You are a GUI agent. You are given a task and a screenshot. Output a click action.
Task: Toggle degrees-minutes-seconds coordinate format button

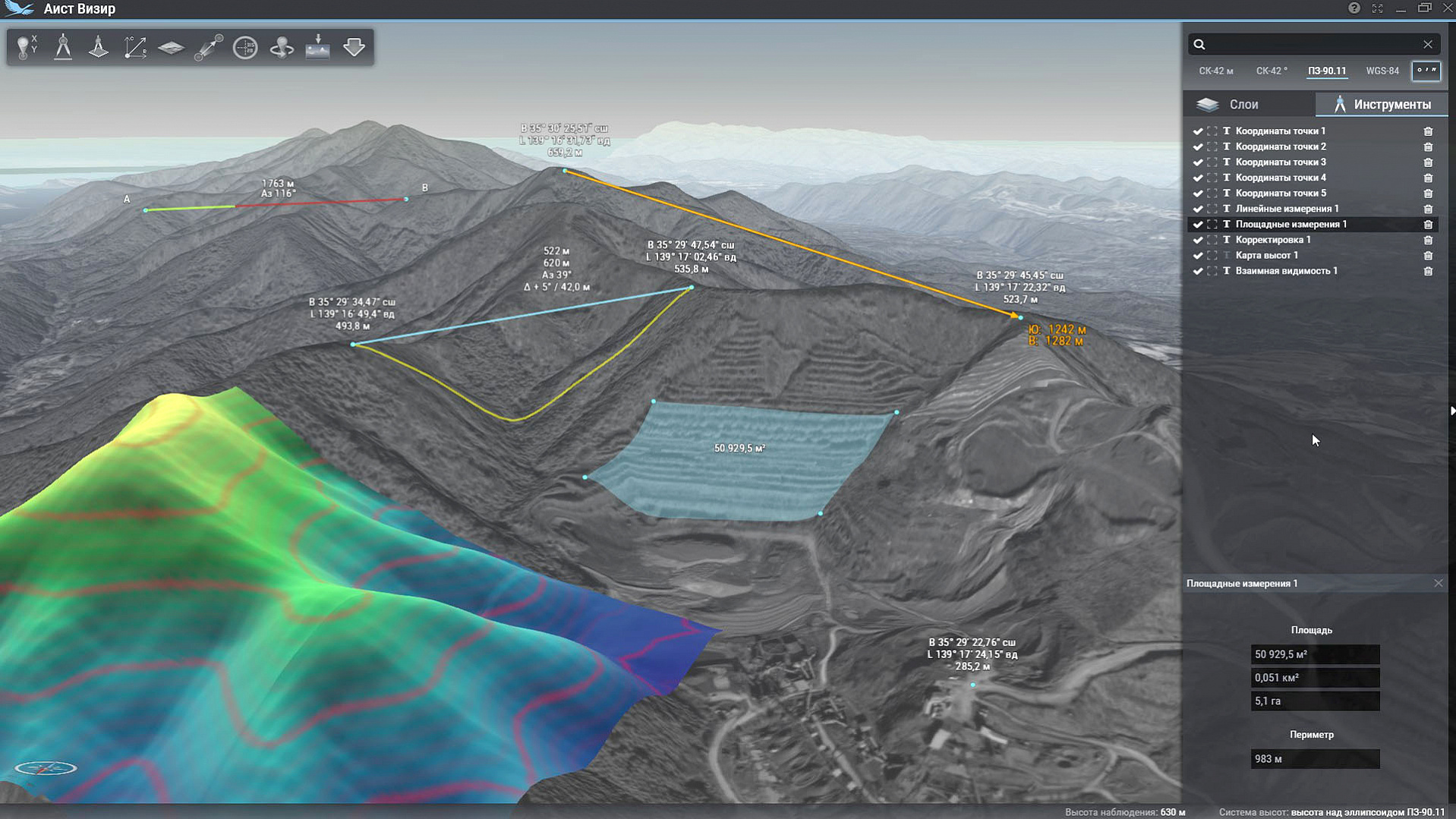click(x=1426, y=71)
